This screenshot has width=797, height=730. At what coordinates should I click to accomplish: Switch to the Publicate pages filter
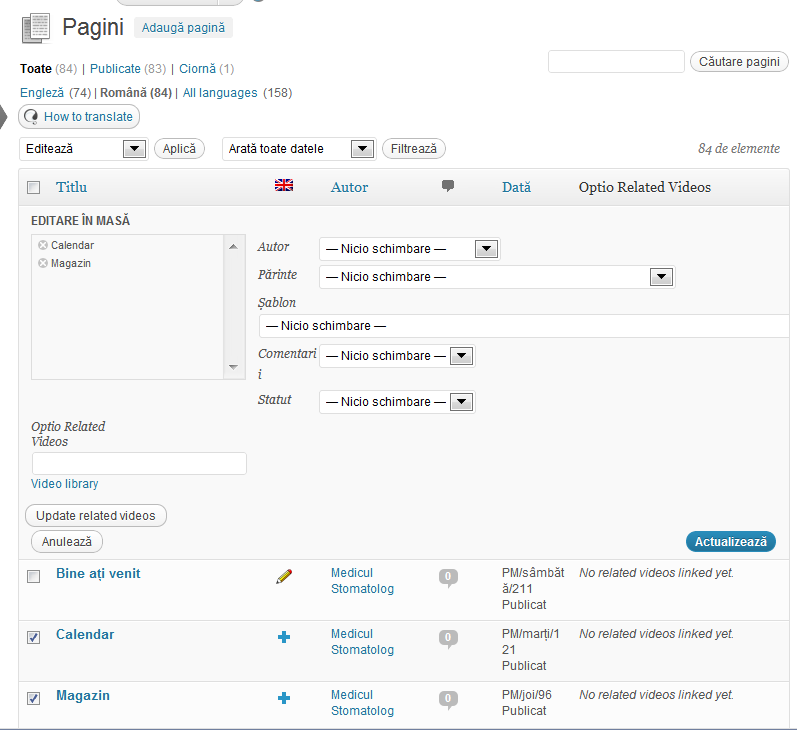(x=115, y=69)
